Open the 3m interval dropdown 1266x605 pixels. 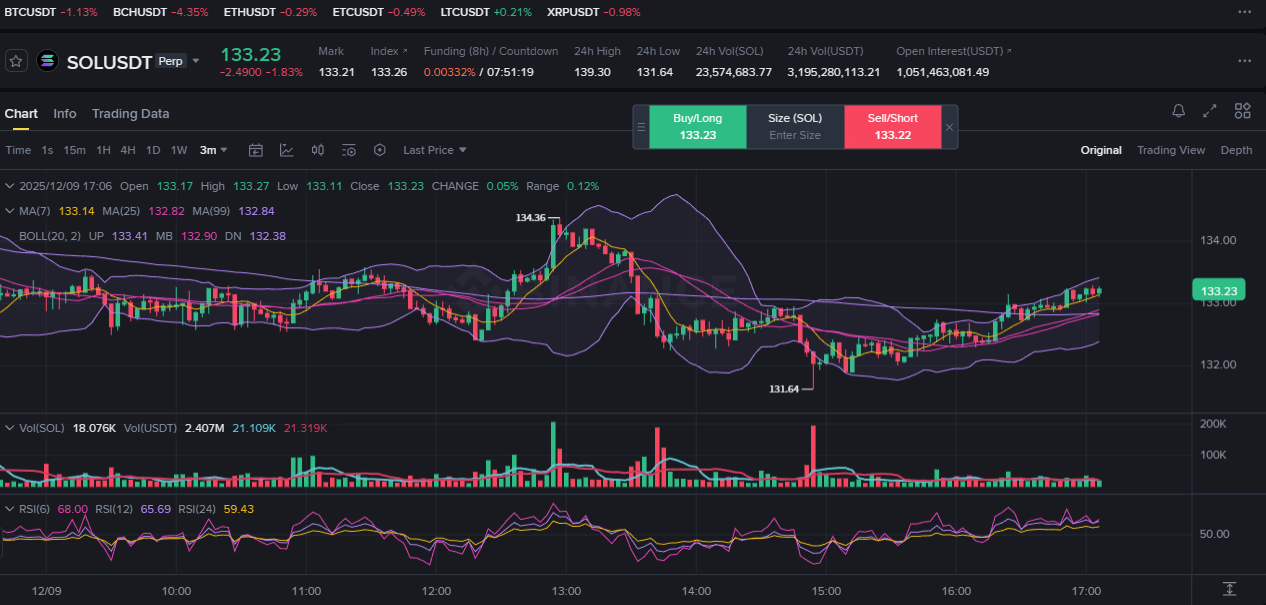click(213, 150)
